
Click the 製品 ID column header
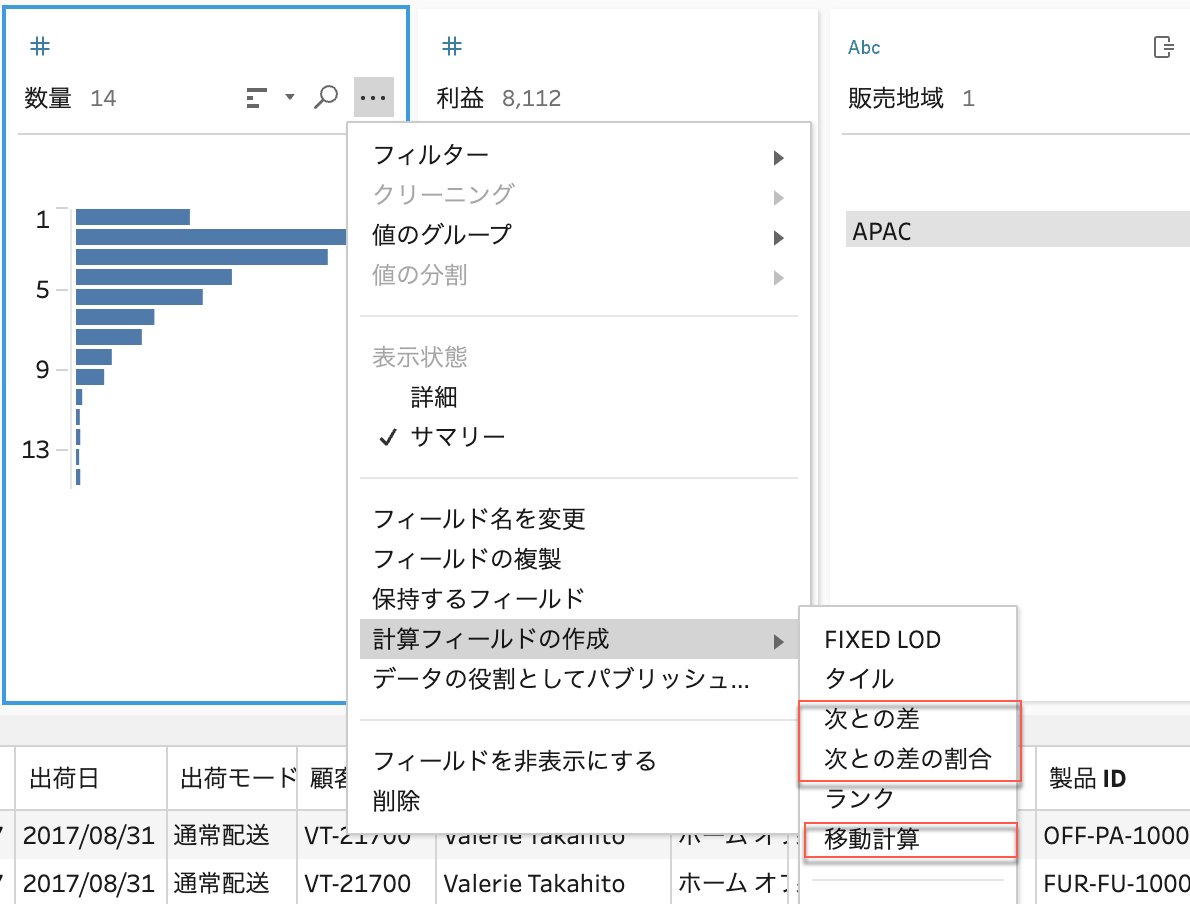tap(1113, 778)
